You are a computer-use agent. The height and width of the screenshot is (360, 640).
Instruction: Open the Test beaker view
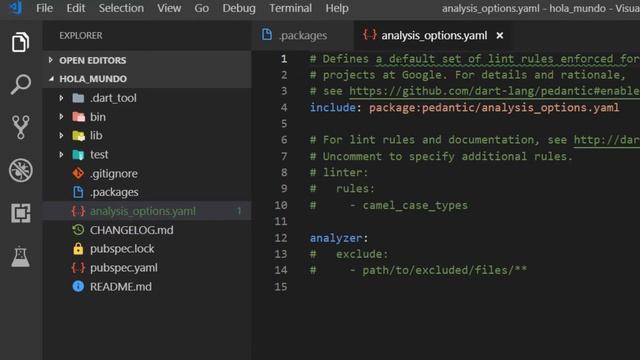click(20, 256)
